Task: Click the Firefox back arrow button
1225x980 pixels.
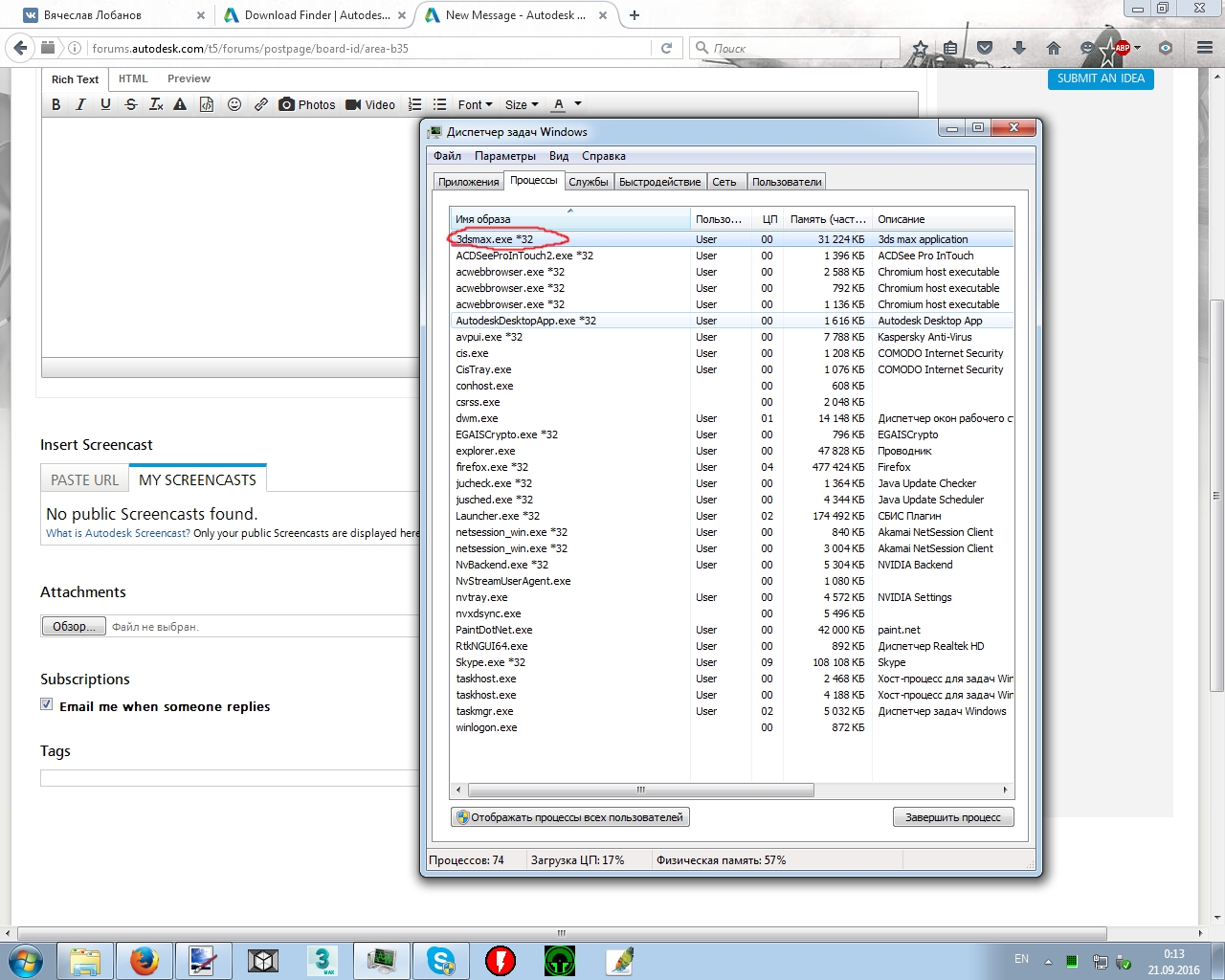Action: point(20,48)
